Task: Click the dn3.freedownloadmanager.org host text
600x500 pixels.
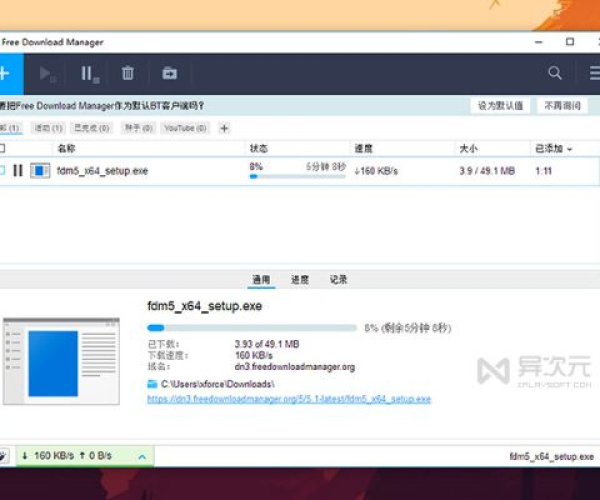Action: click(295, 367)
